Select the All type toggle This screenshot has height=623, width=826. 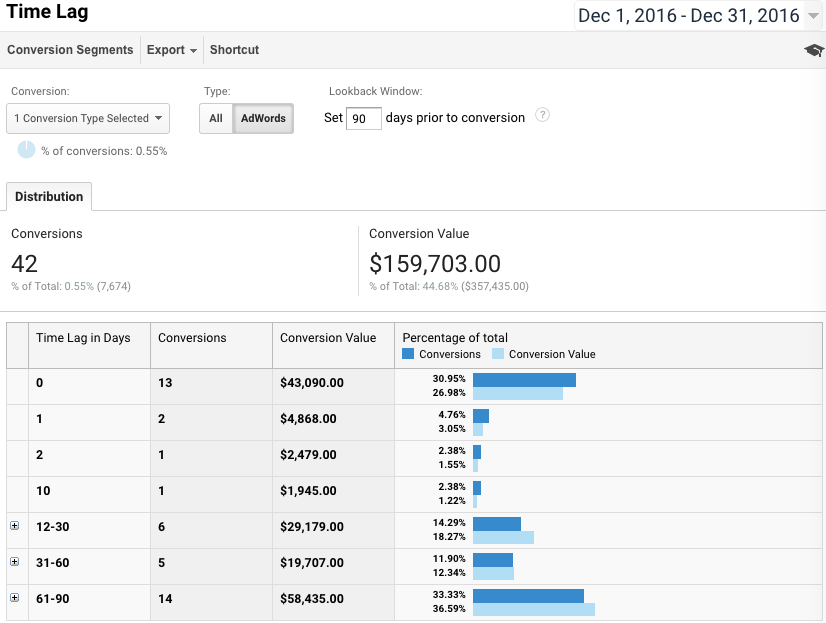pos(216,118)
